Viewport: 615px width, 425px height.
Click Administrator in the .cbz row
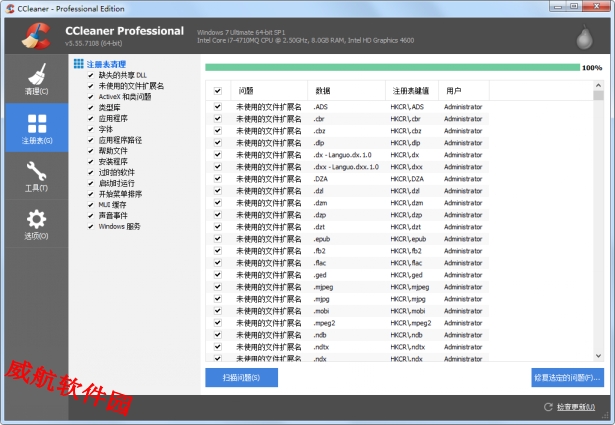coord(463,131)
